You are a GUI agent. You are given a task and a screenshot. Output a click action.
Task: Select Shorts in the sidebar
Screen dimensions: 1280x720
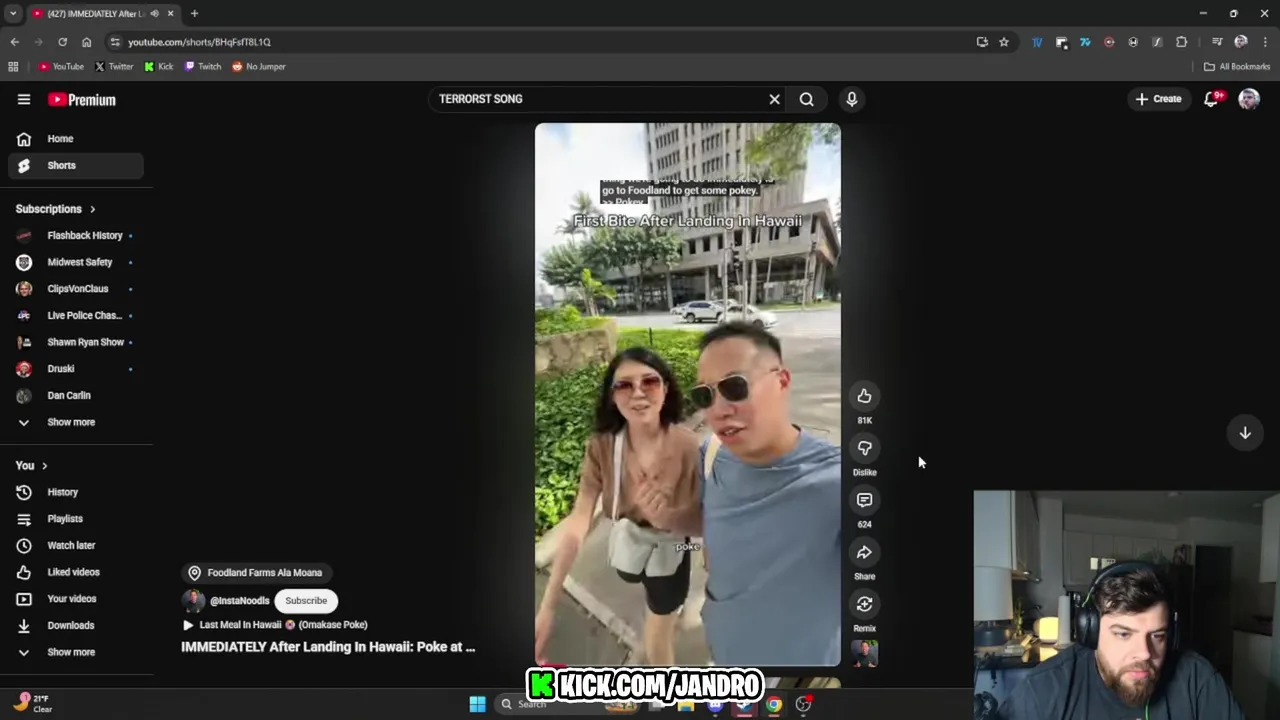pyautogui.click(x=76, y=165)
